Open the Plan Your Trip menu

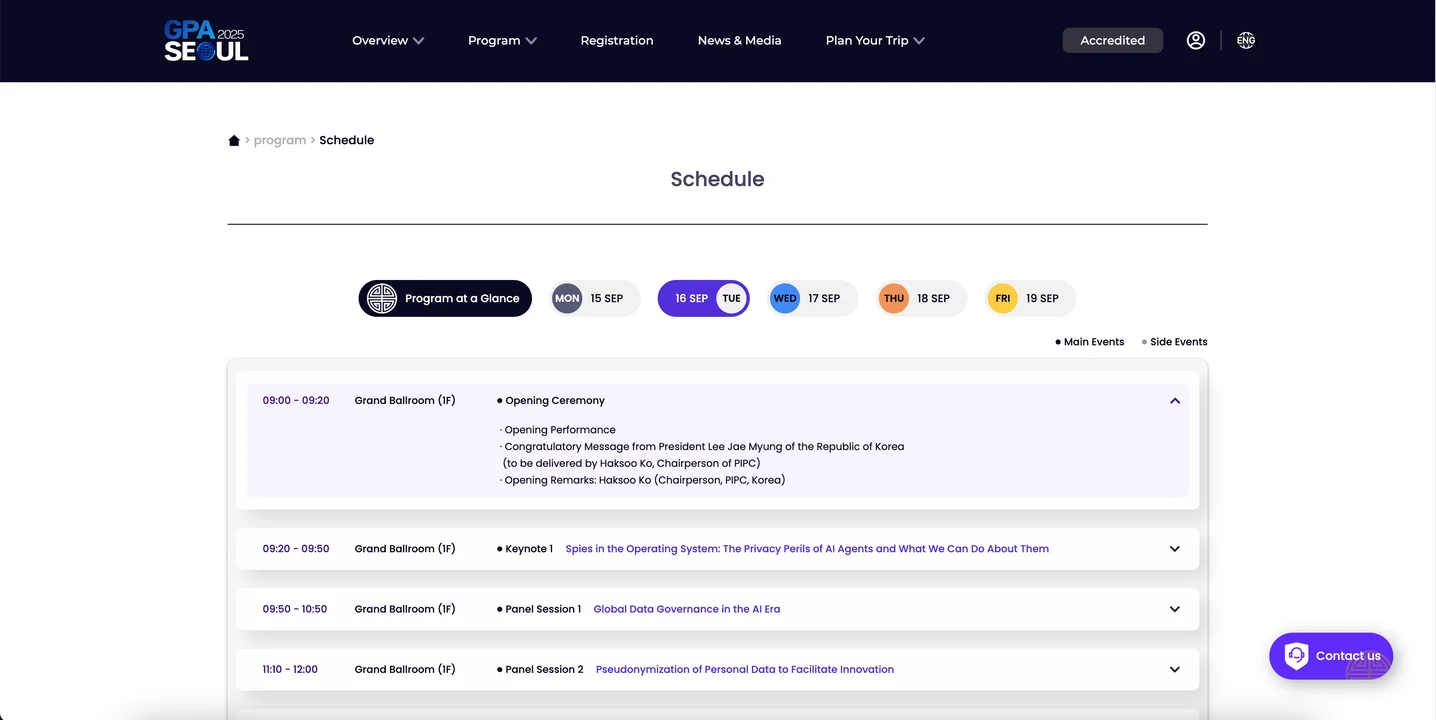pos(874,41)
